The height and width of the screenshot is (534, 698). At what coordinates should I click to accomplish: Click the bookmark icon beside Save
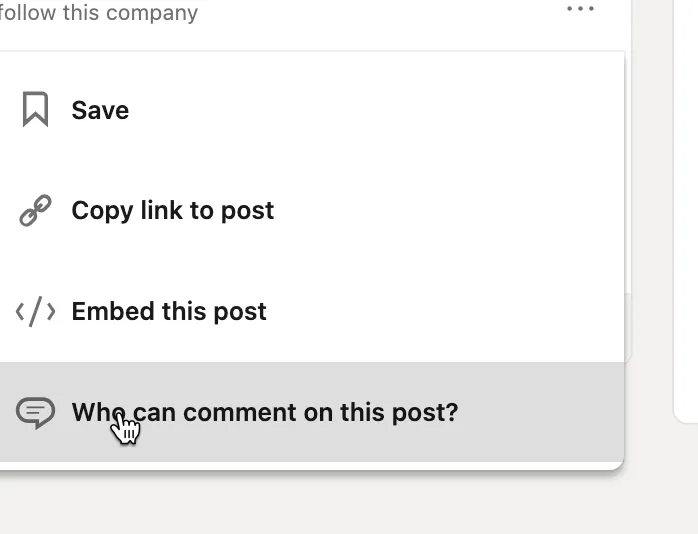coord(35,109)
